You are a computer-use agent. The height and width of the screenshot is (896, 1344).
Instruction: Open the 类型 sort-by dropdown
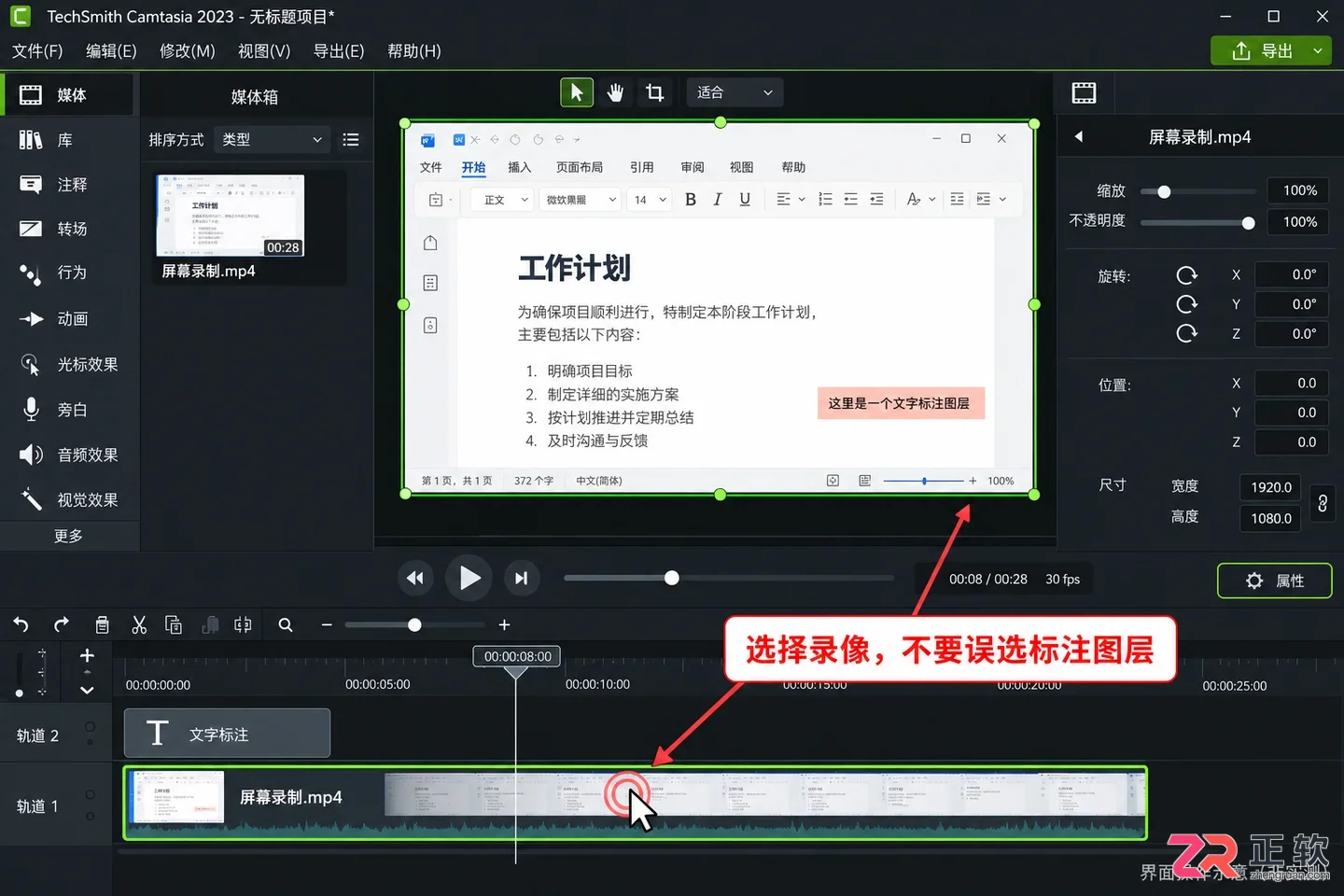point(273,139)
